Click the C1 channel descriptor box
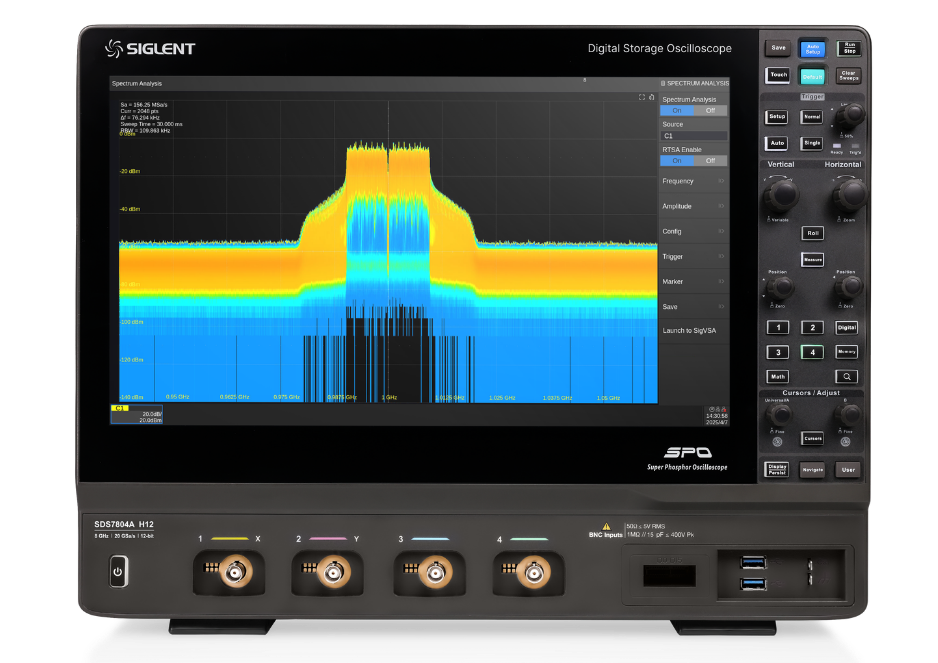This screenshot has height=663, width=938. point(137,414)
